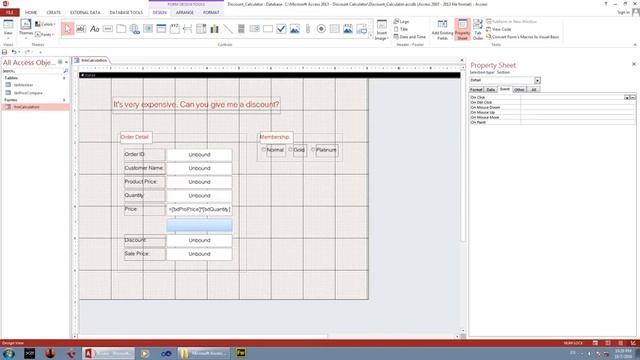Pick the Bound Object Frame tool
Image resolution: width=640 pixels, height=360 pixels.
click(348, 29)
